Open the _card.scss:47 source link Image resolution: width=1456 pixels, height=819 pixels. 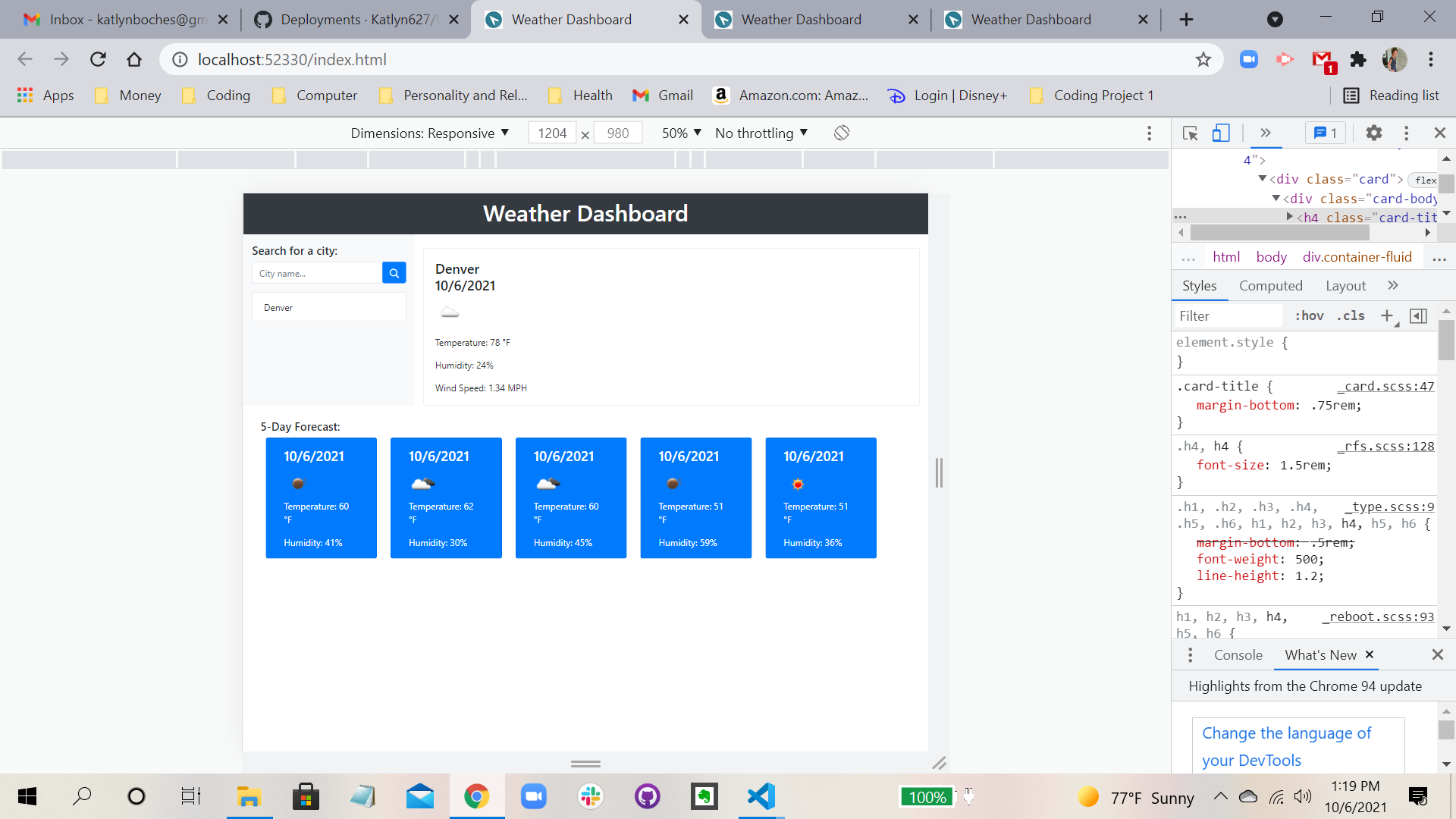[1385, 386]
